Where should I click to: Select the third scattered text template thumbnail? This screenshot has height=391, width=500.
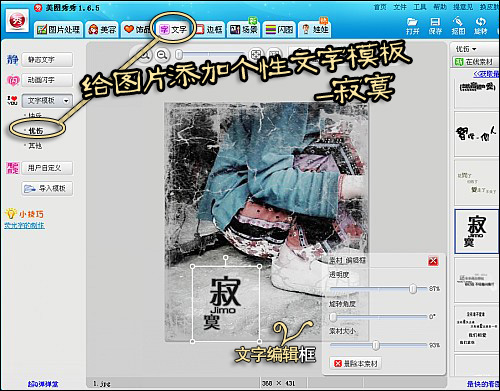pos(477,183)
